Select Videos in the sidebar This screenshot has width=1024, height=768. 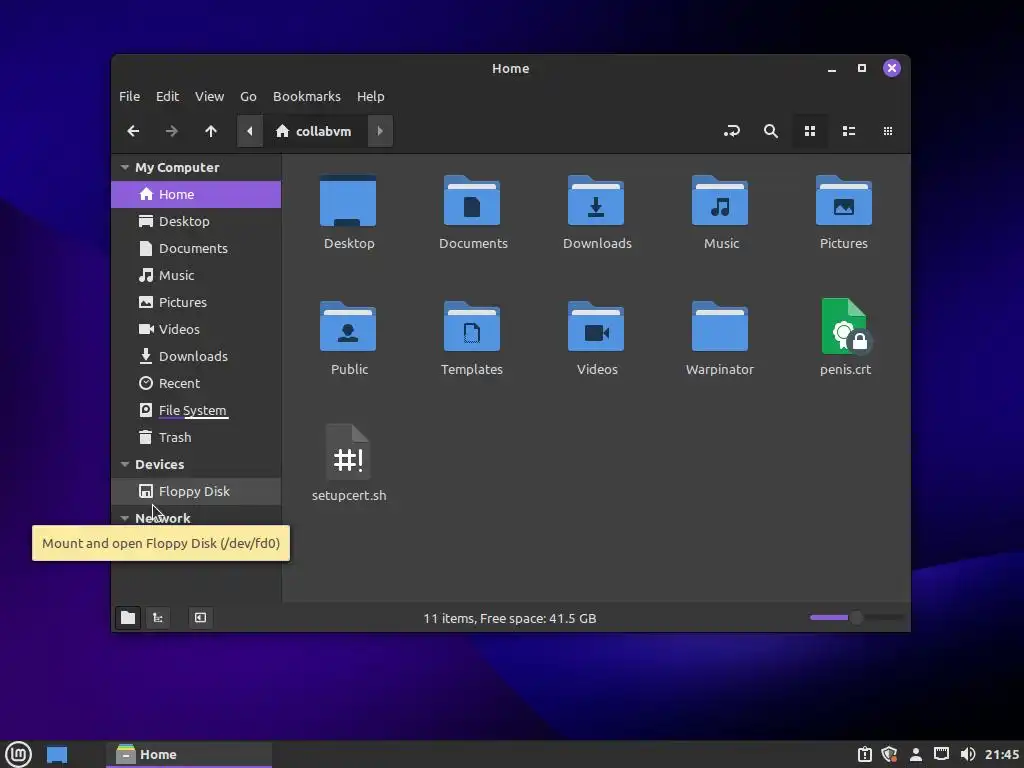pos(196,329)
